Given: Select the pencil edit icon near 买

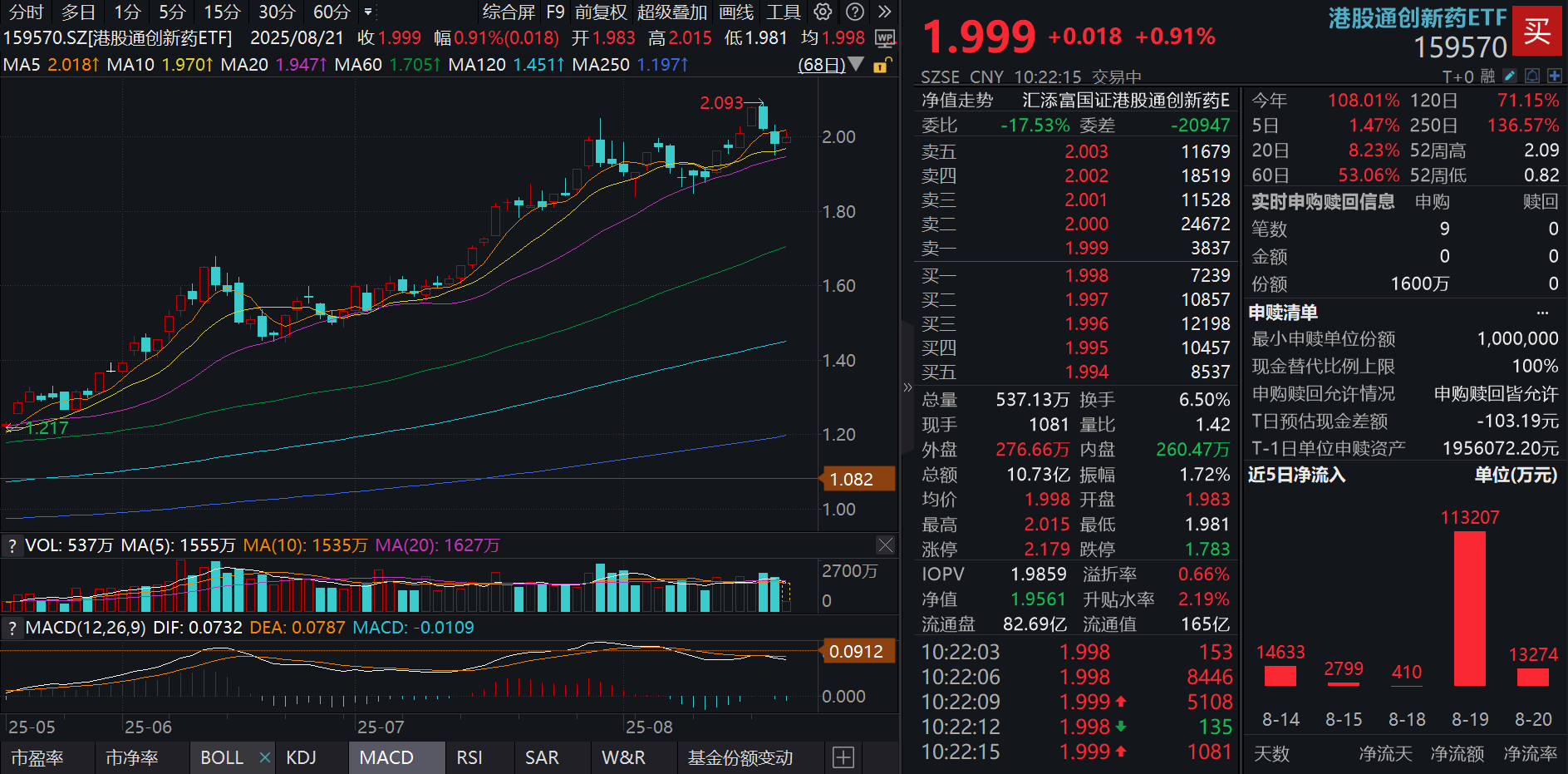Looking at the screenshot, I should coord(1510,75).
